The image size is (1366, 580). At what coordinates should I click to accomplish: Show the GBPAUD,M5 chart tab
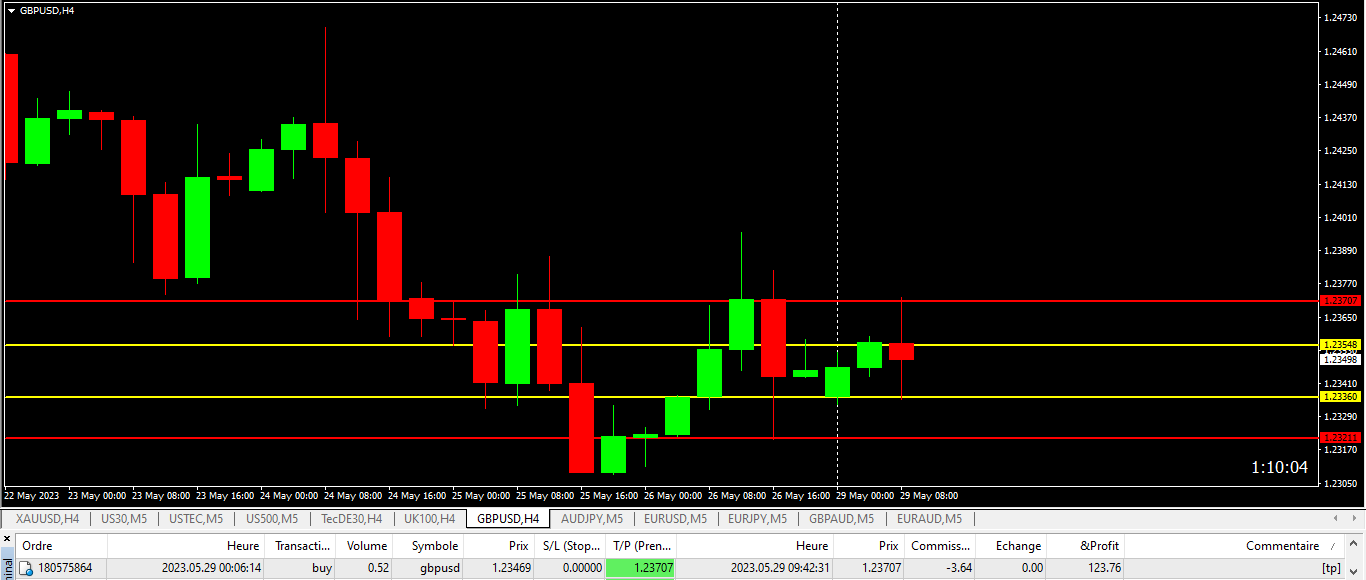click(841, 518)
